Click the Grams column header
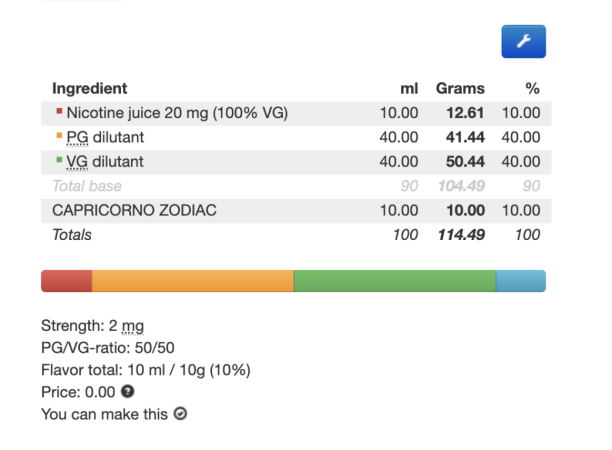Image resolution: width=612 pixels, height=450 pixels. 460,89
